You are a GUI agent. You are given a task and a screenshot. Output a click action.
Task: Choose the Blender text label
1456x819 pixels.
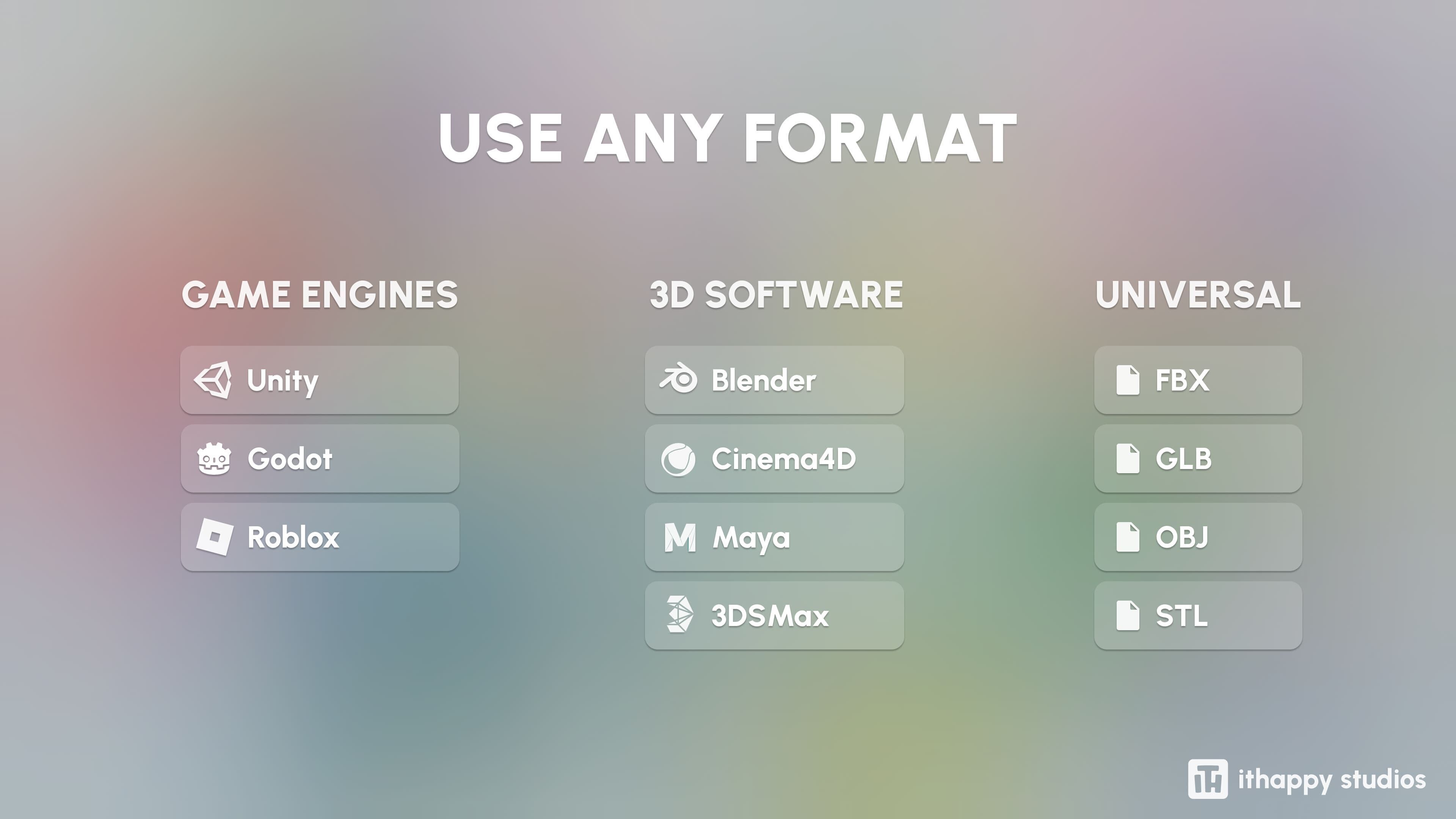pyautogui.click(x=764, y=380)
